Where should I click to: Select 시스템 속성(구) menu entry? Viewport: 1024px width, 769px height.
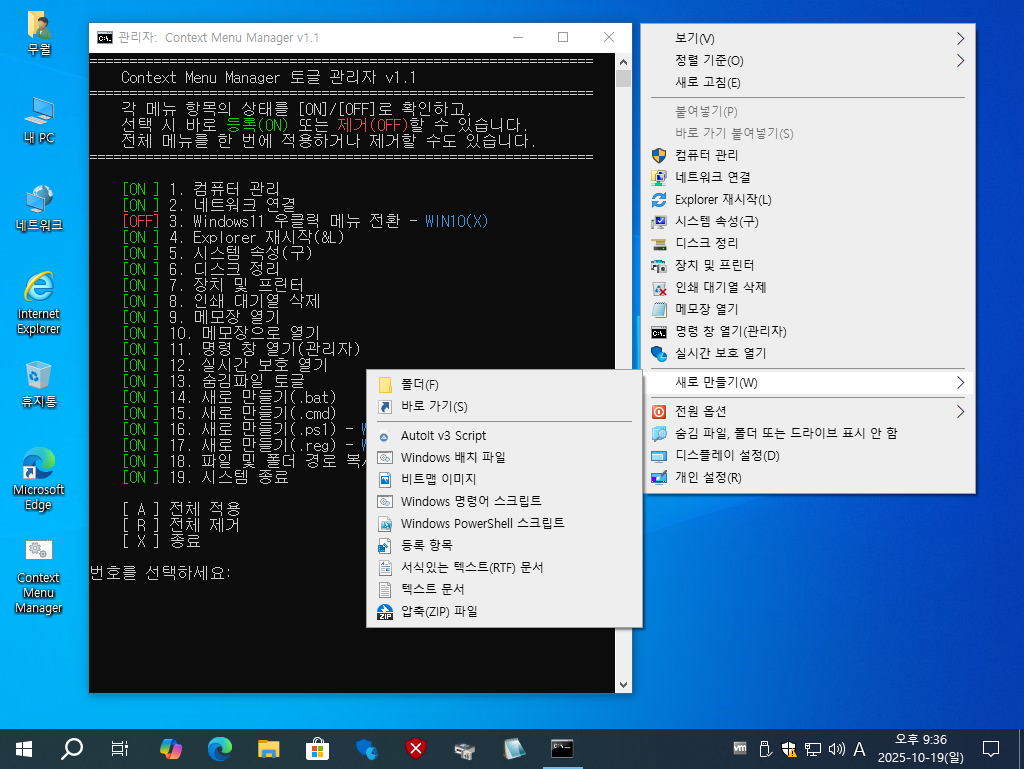click(x=808, y=221)
